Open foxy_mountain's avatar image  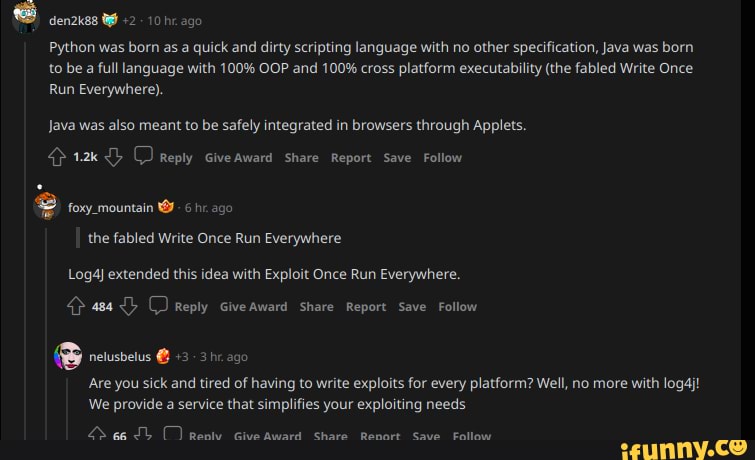click(x=46, y=206)
